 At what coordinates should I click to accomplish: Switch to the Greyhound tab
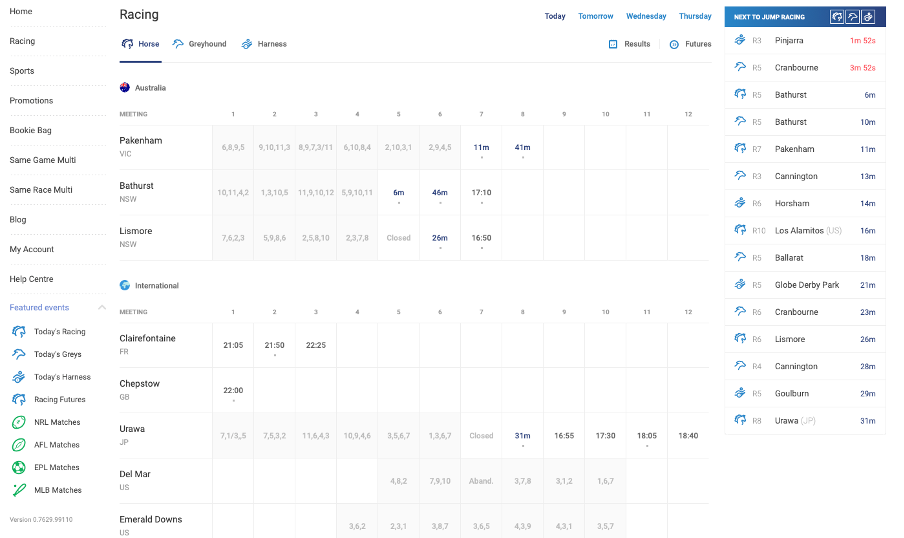coord(199,44)
